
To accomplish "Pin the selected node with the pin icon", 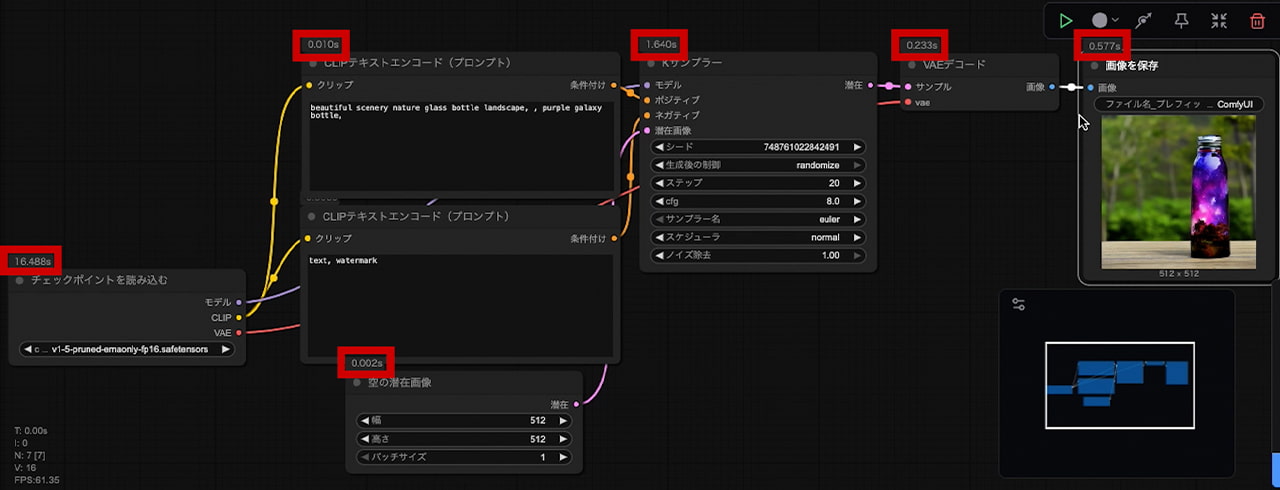I will [1181, 20].
